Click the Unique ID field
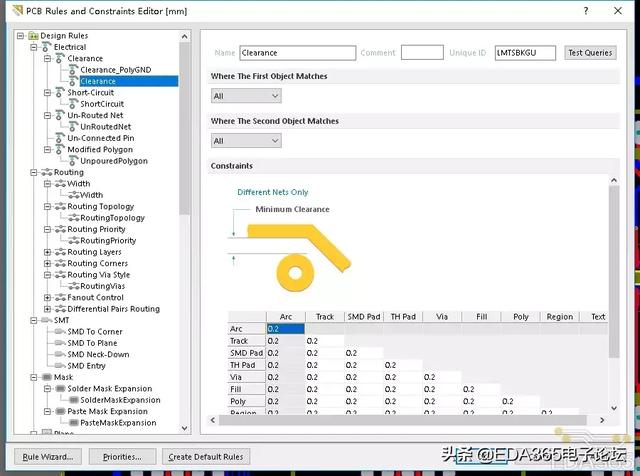The height and width of the screenshot is (476, 640). (525, 53)
